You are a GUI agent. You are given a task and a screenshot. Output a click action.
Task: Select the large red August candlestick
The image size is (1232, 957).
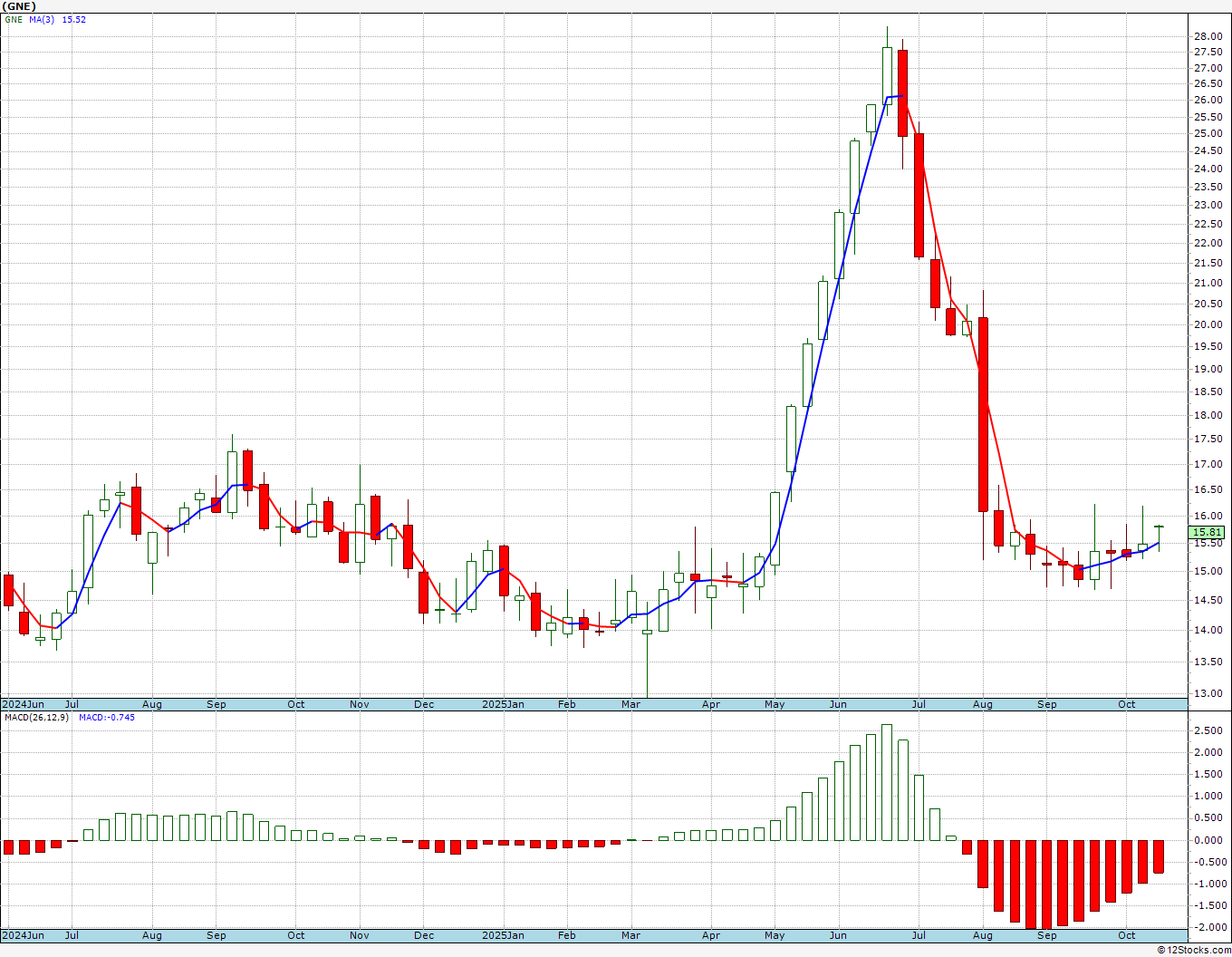pyautogui.click(x=983, y=415)
